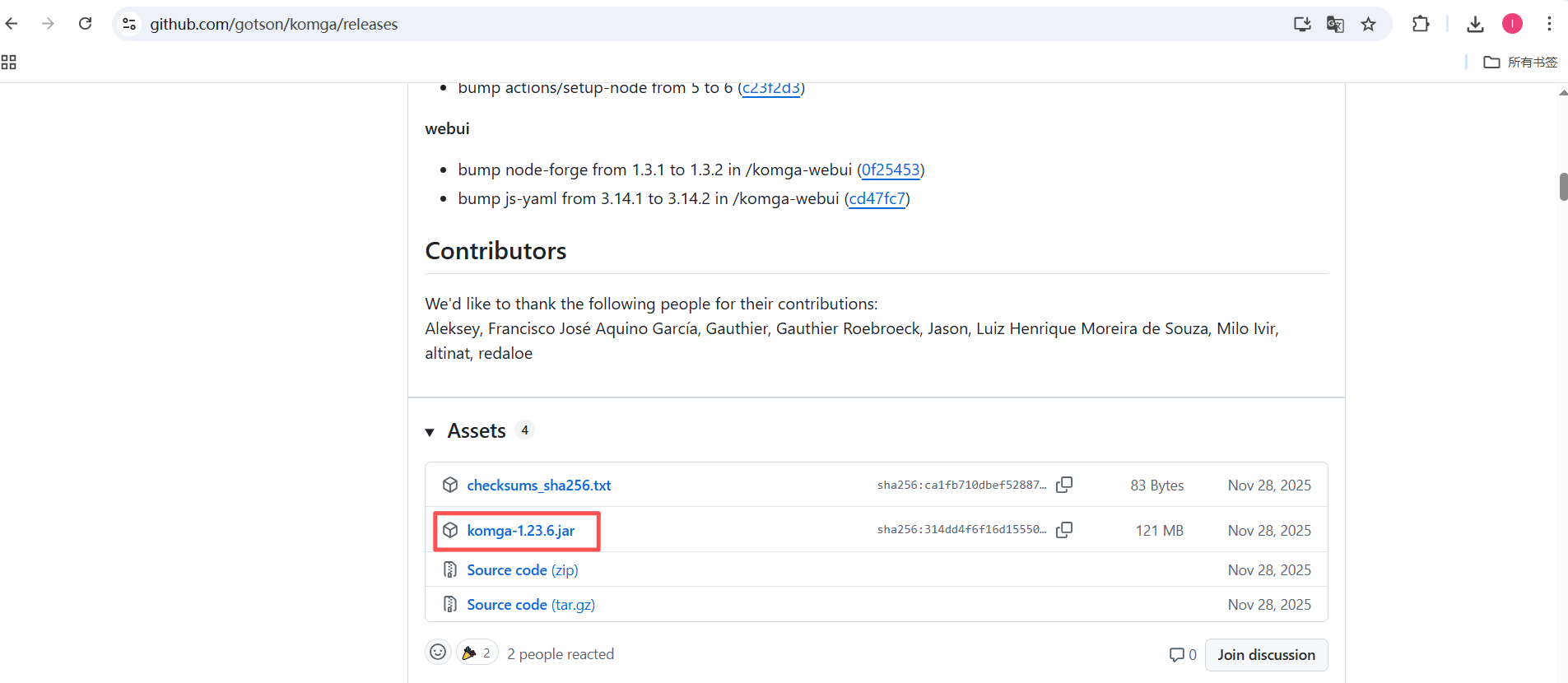Viewport: 1568px width, 683px height.
Task: Click the '121 MB' file size text
Action: 1160,531
